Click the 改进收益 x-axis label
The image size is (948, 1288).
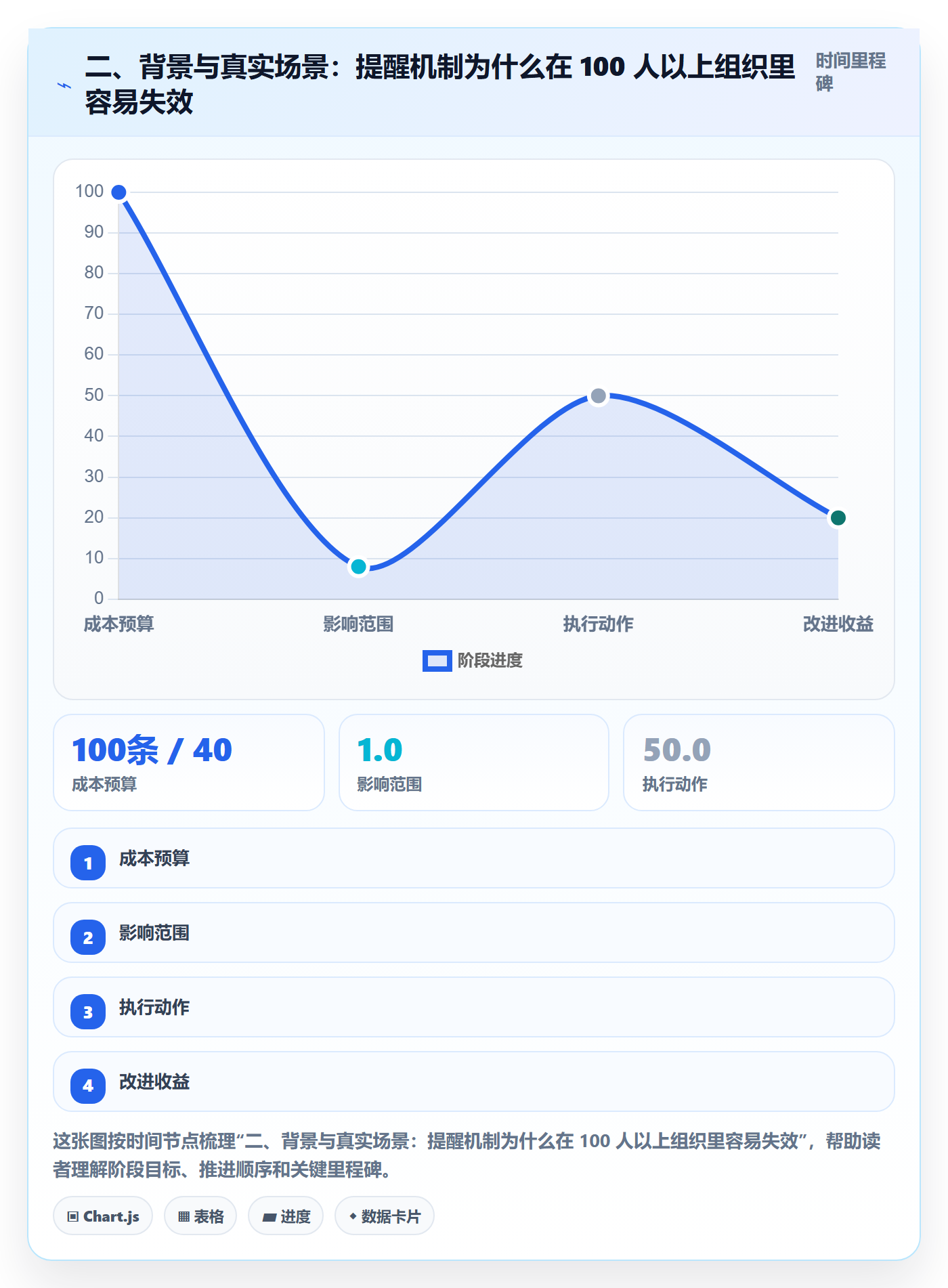[x=838, y=624]
